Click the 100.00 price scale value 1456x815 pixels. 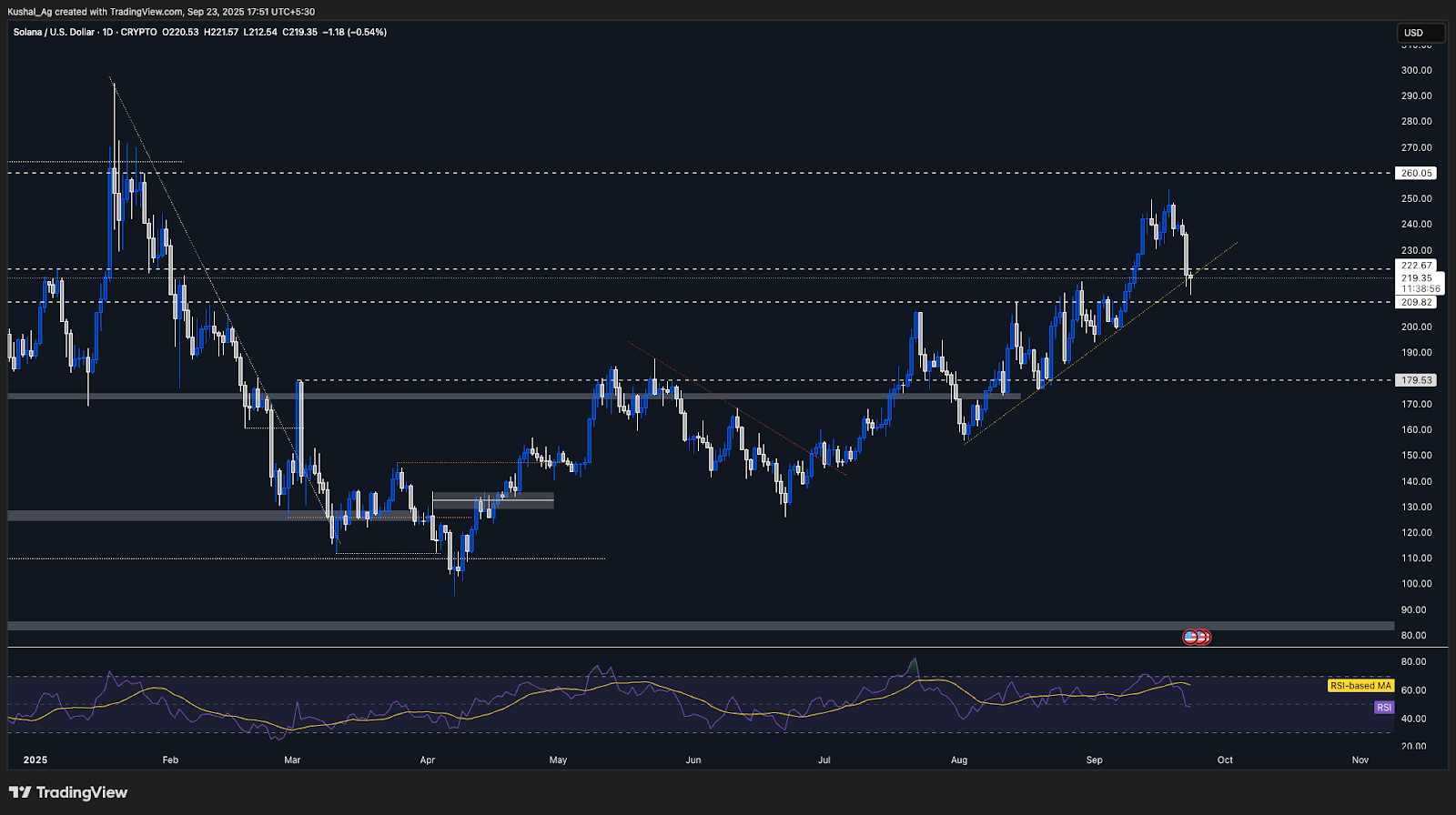point(1416,584)
